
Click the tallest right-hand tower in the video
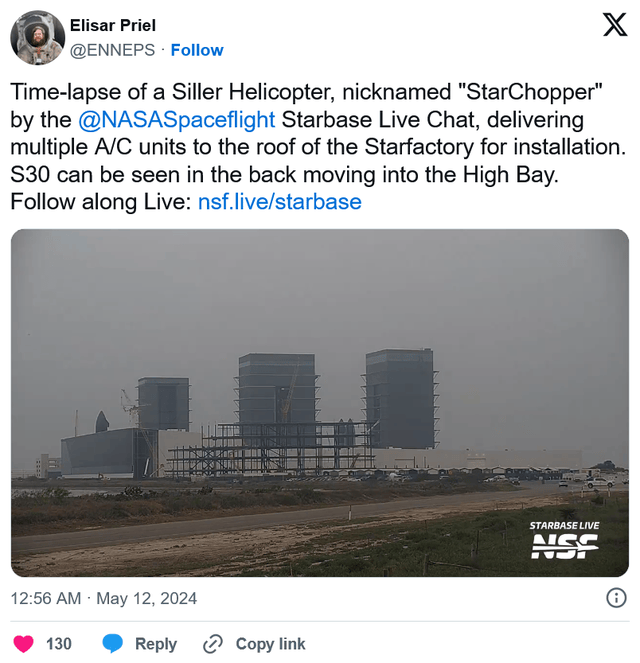point(400,398)
